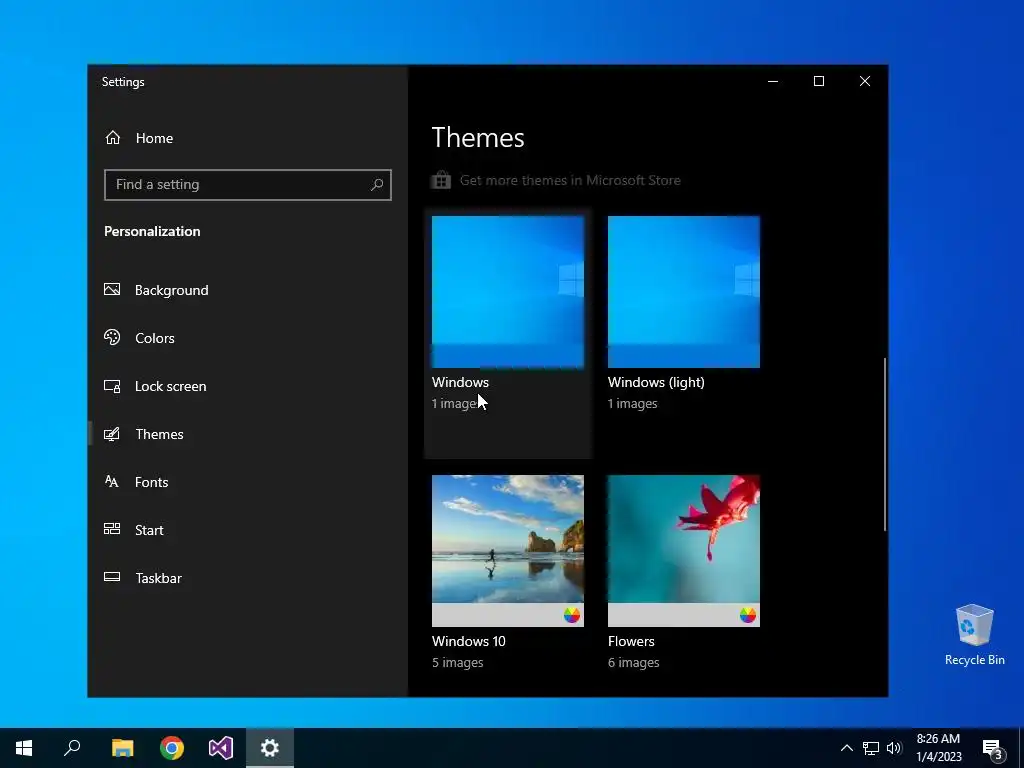Click "6 images" under Flowers
This screenshot has height=768, width=1024.
633,662
